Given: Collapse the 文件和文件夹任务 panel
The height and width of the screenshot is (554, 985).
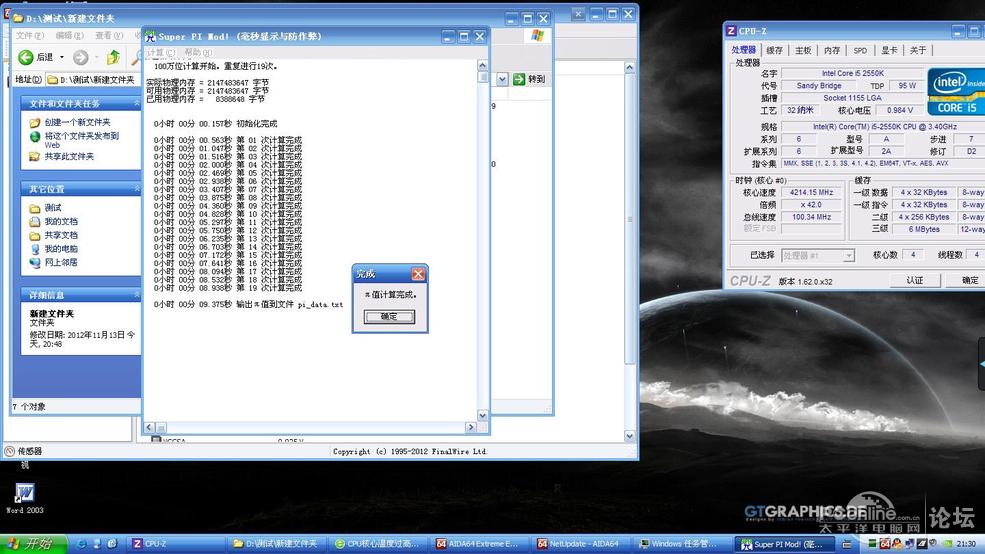Looking at the screenshot, I should coord(136,103).
